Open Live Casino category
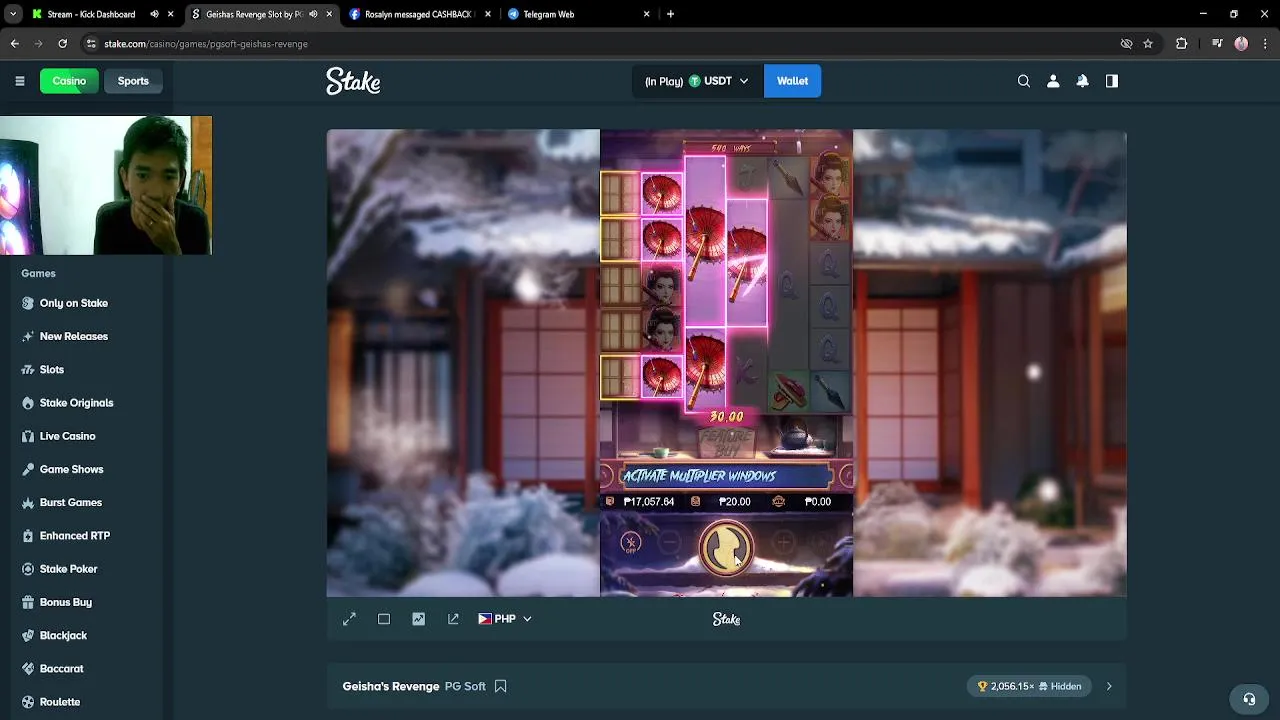Image resolution: width=1280 pixels, height=720 pixels. click(x=68, y=436)
